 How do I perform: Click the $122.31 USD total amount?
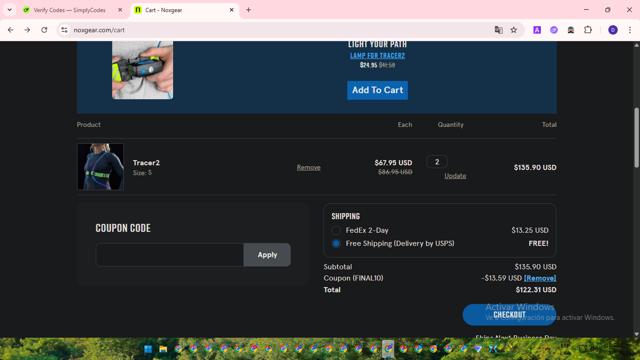click(536, 290)
